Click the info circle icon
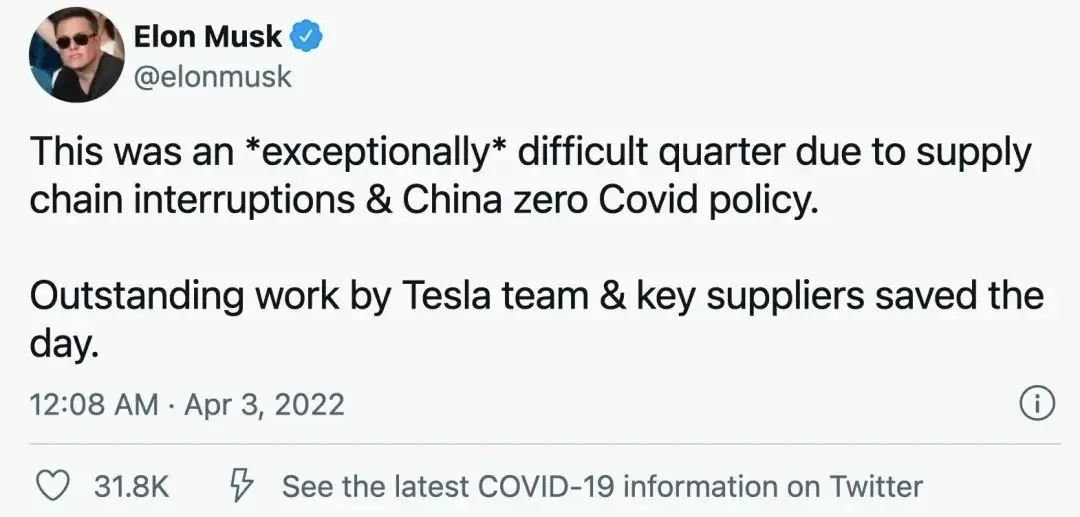 point(1036,404)
